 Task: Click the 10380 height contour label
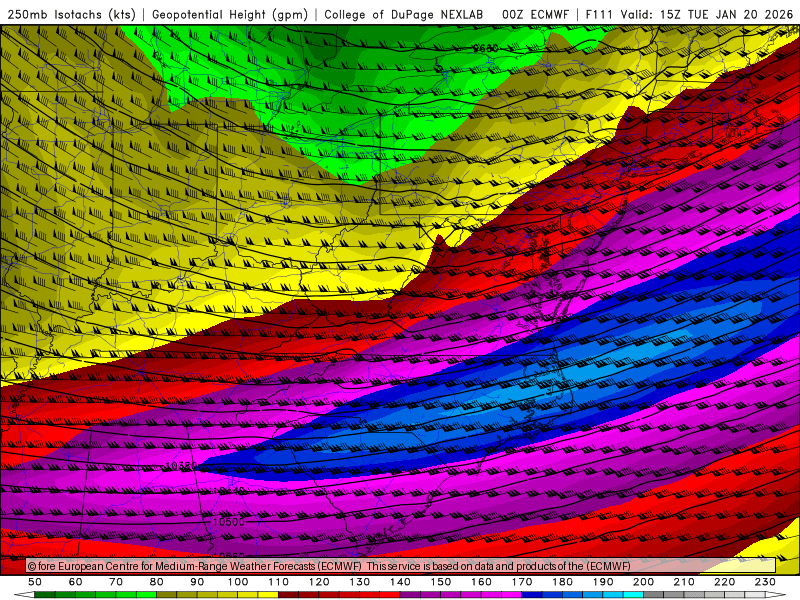[182, 466]
